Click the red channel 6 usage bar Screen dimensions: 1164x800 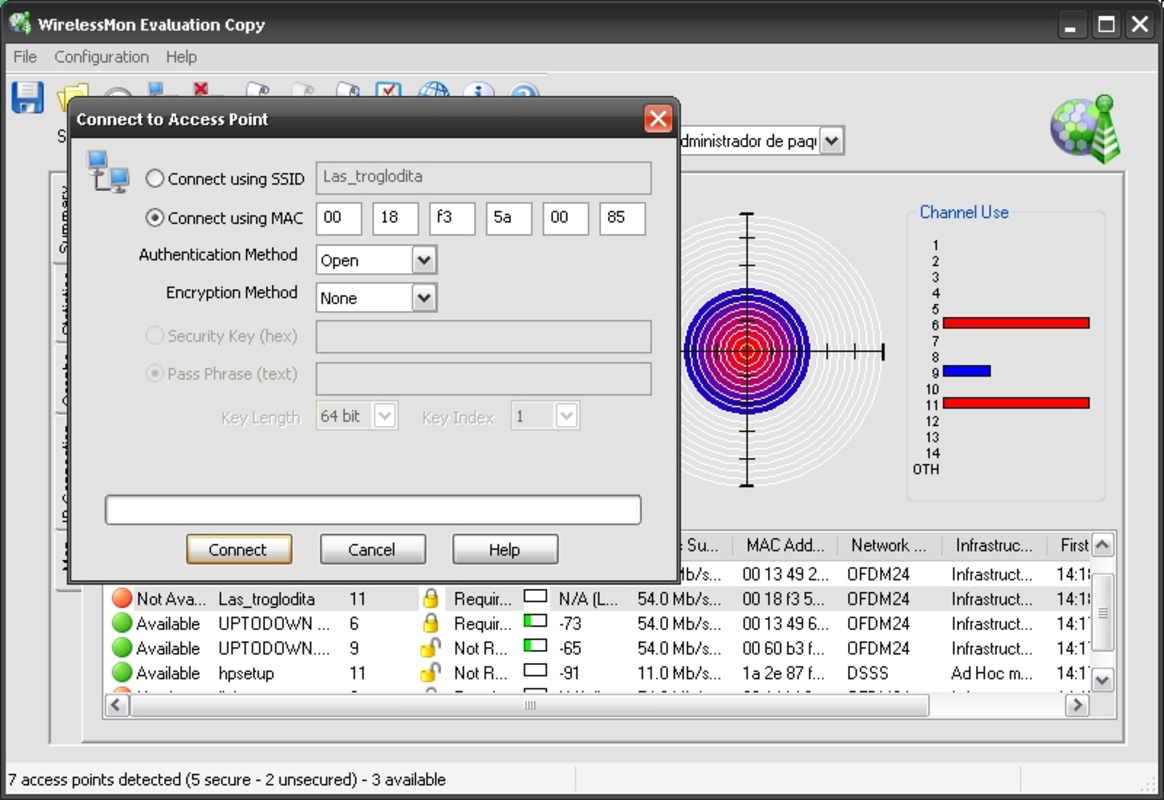[1016, 323]
